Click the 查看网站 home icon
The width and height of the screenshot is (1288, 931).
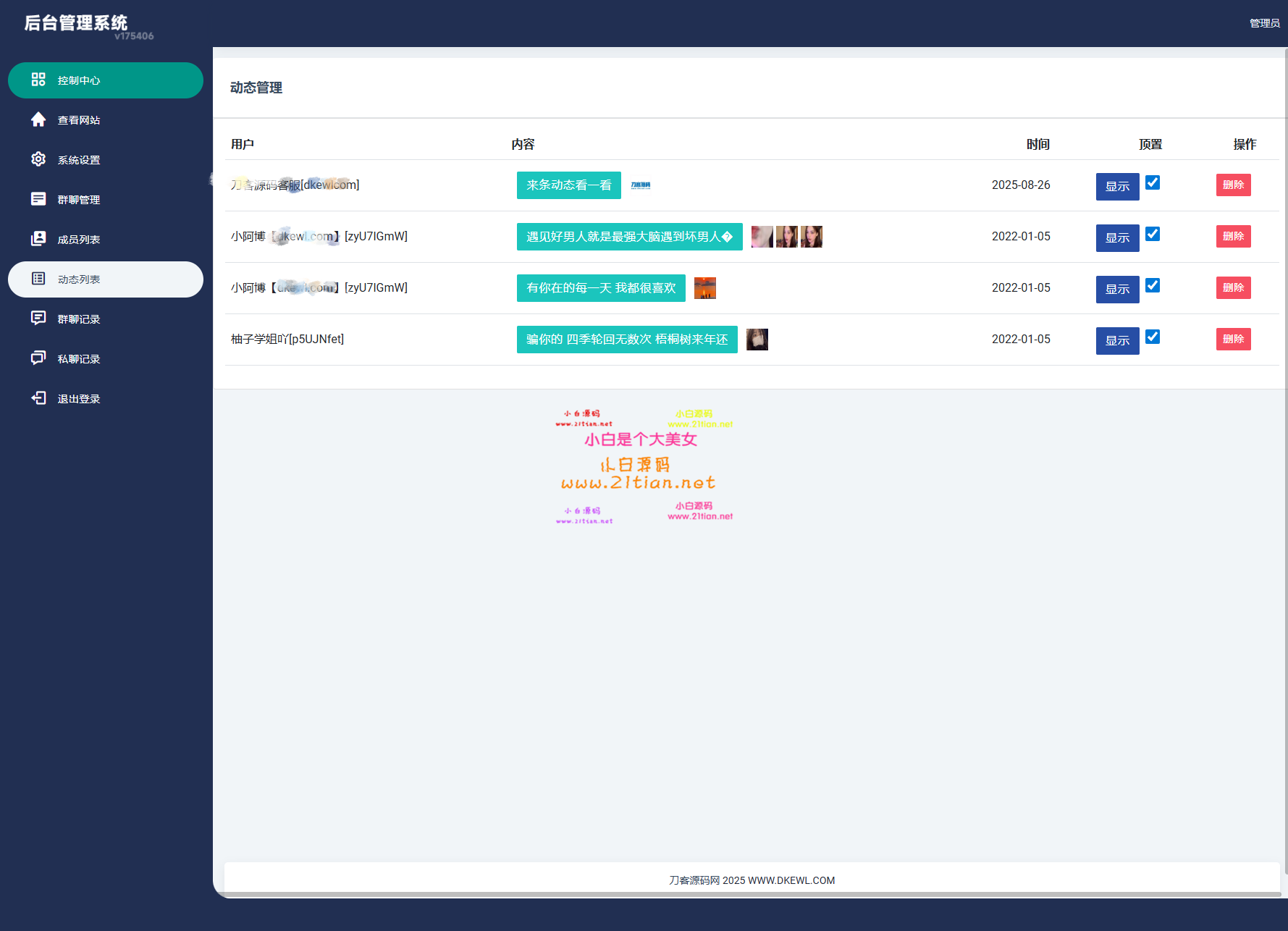coord(38,119)
